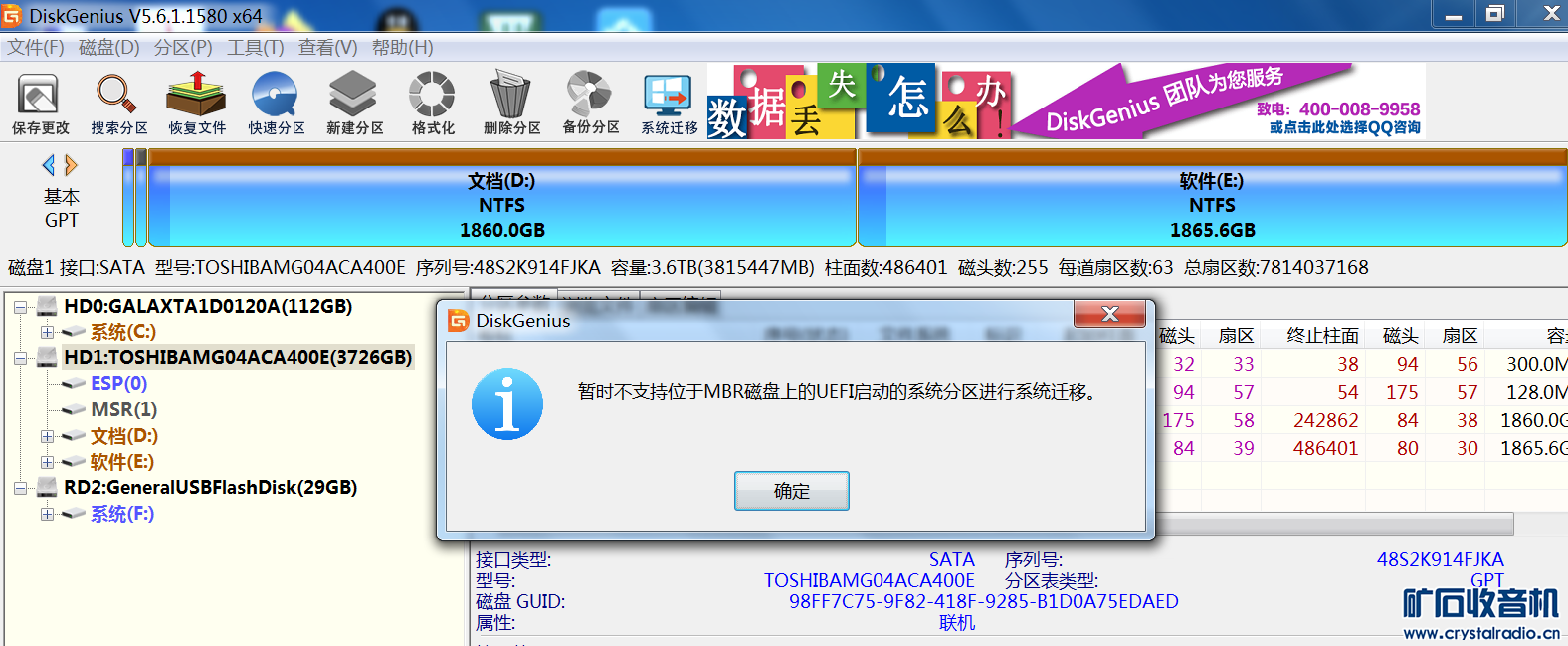Expand the 系统(C:) partition node
This screenshot has width=1568, height=646.
coord(47,332)
